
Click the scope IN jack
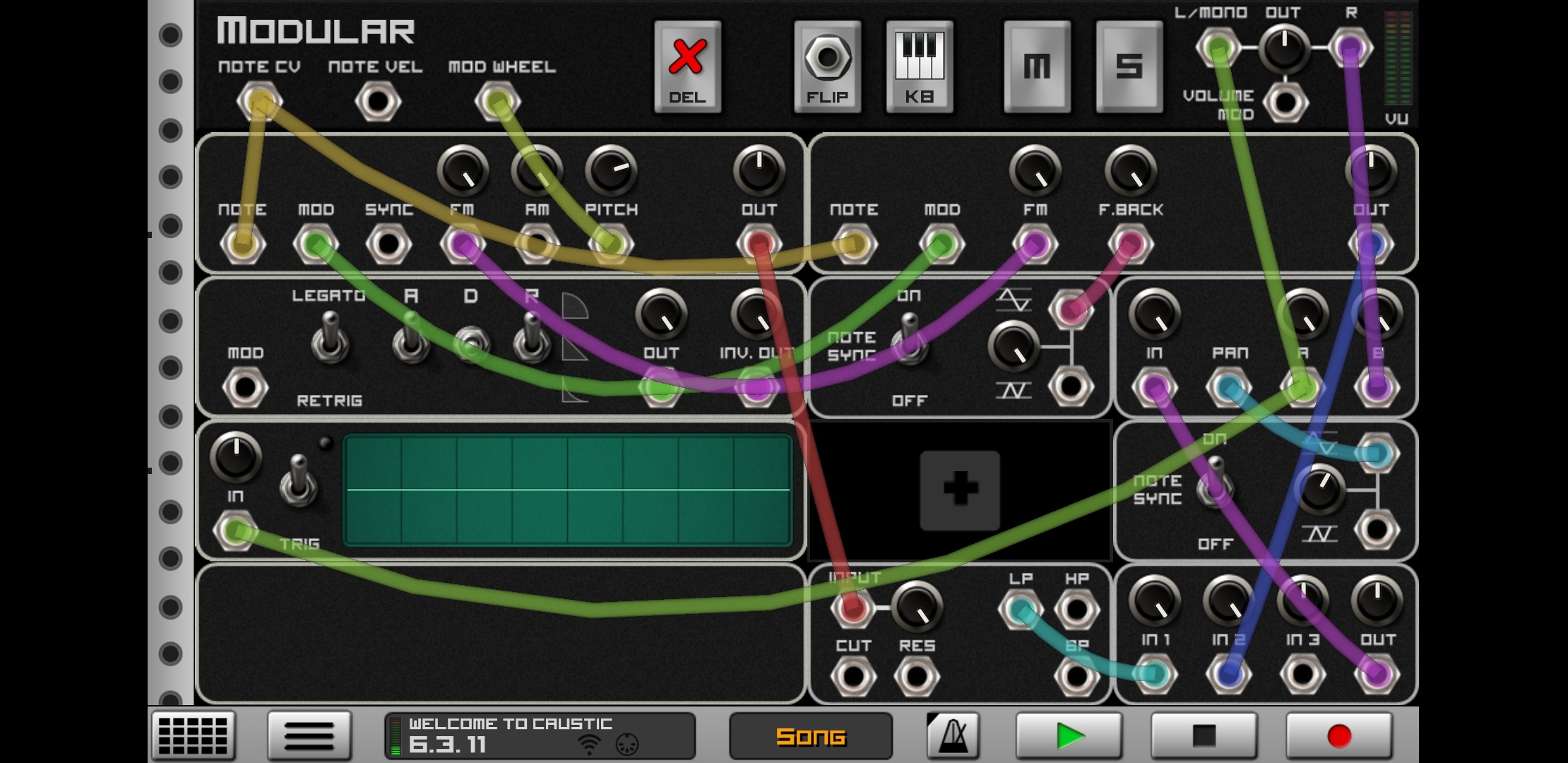pos(235,531)
